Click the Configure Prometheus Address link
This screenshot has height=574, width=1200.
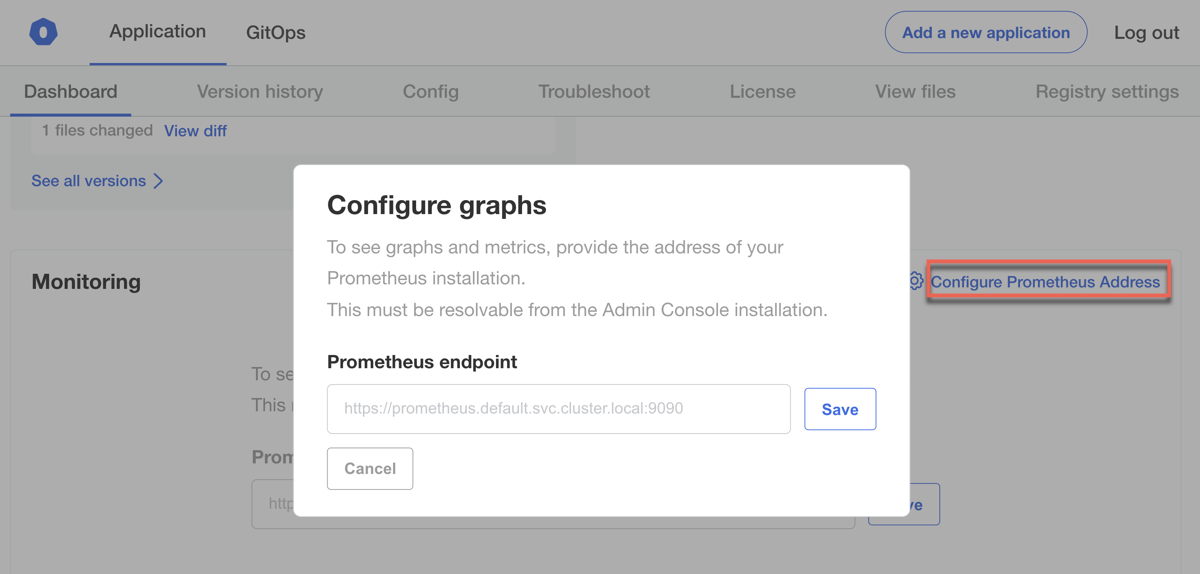point(1045,282)
